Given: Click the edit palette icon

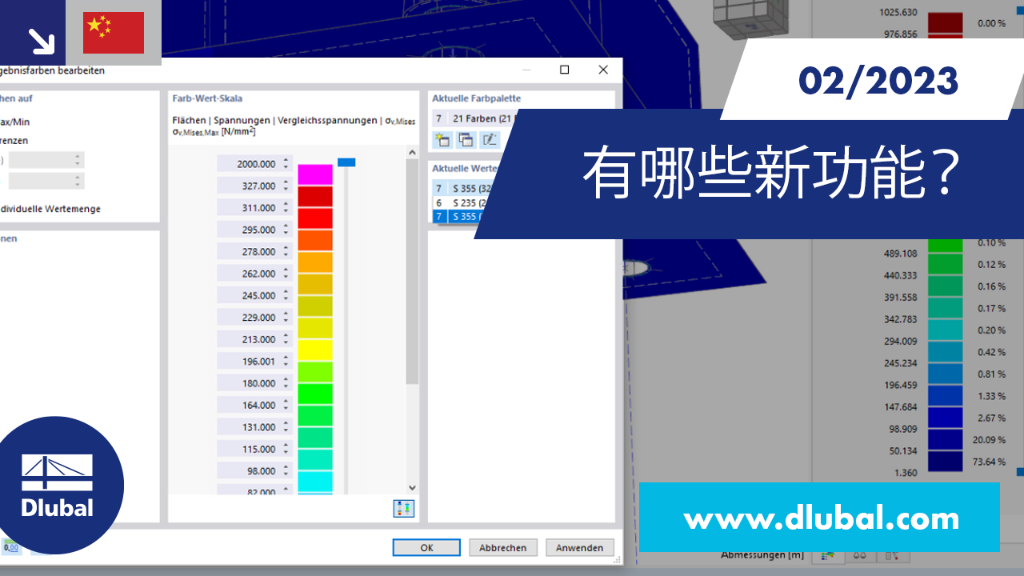Looking at the screenshot, I should click(x=489, y=140).
